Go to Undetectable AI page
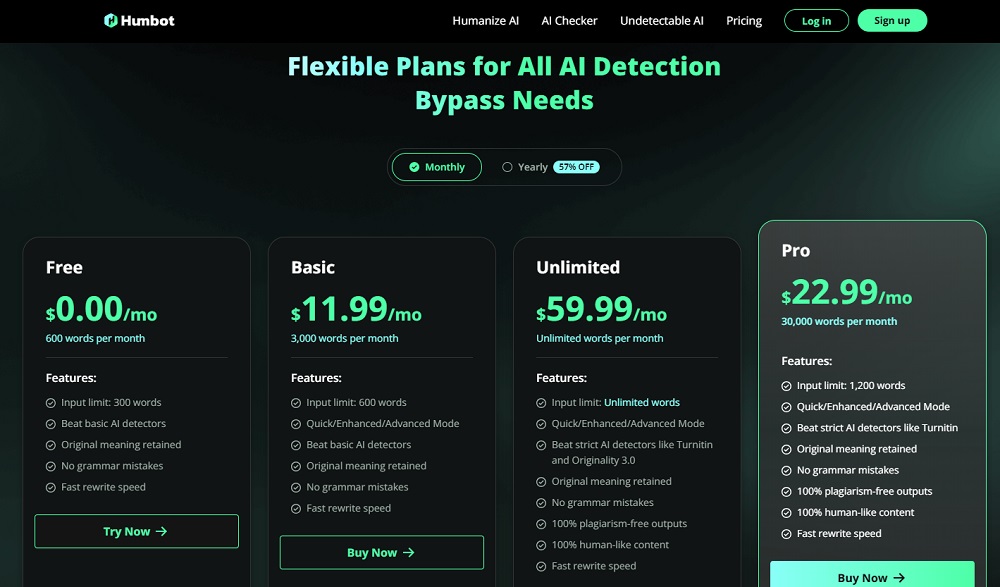The image size is (1000, 587). tap(661, 21)
